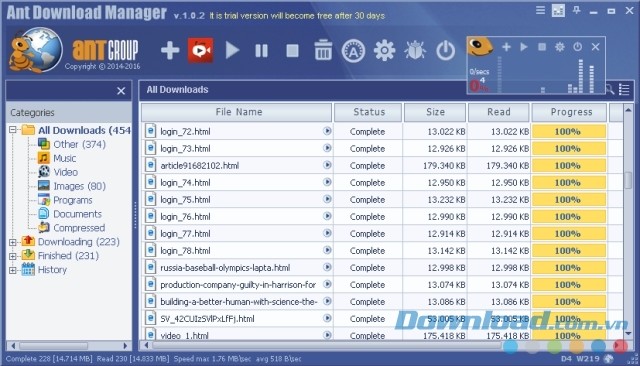This screenshot has height=366, width=640.
Task: Click the arrow button on SV_42CUIzSVlPxLfFj.html row
Action: (327, 318)
